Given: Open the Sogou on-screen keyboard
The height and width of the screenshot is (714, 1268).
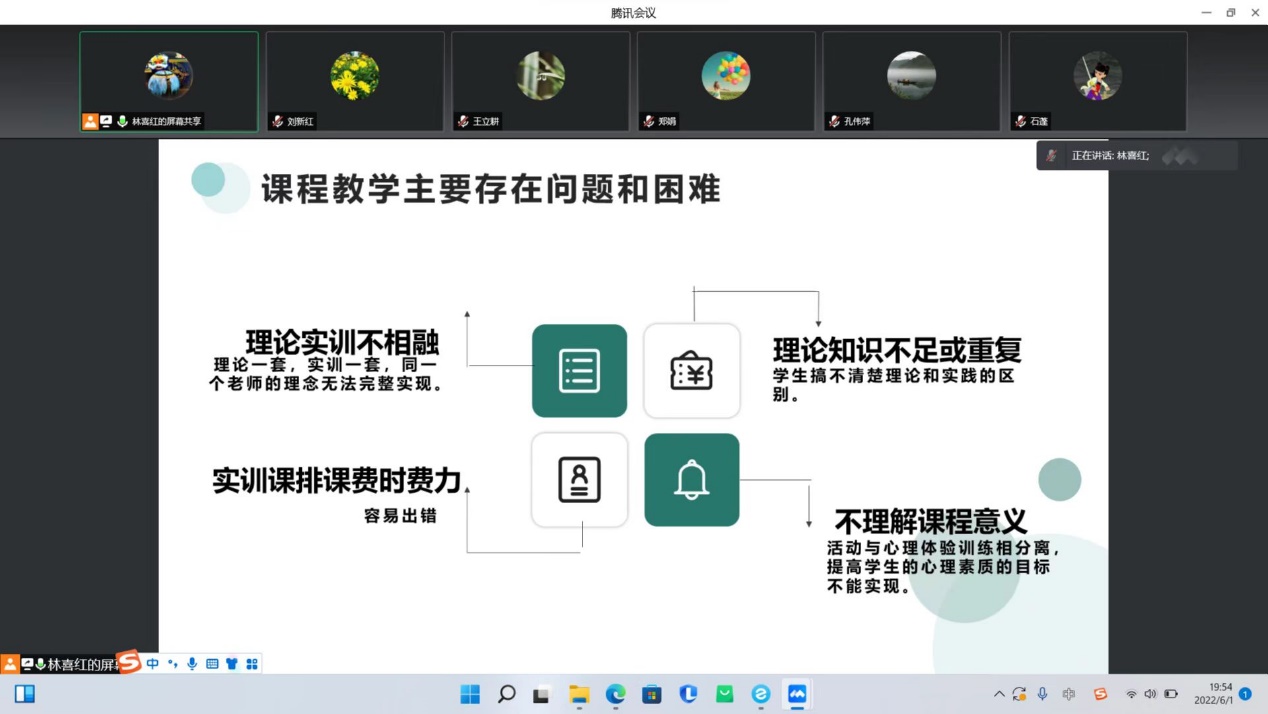Looking at the screenshot, I should [x=212, y=663].
